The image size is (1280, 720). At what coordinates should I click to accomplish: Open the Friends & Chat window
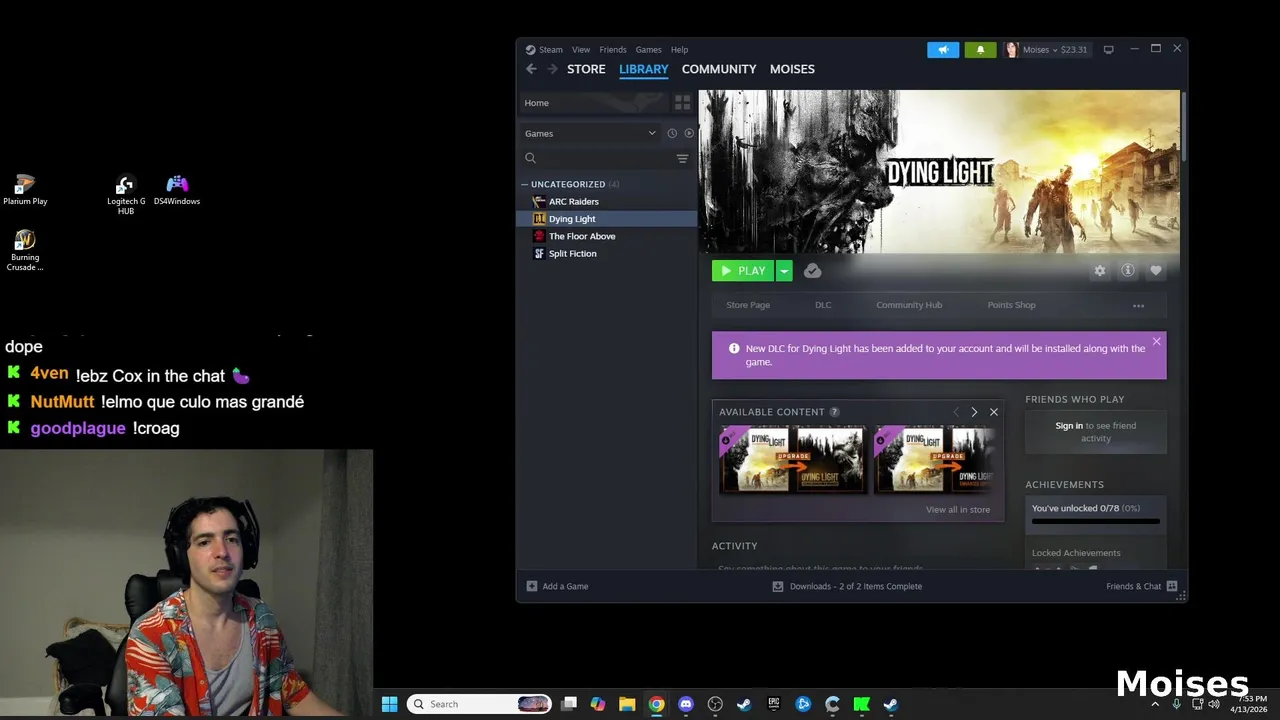pos(1141,586)
